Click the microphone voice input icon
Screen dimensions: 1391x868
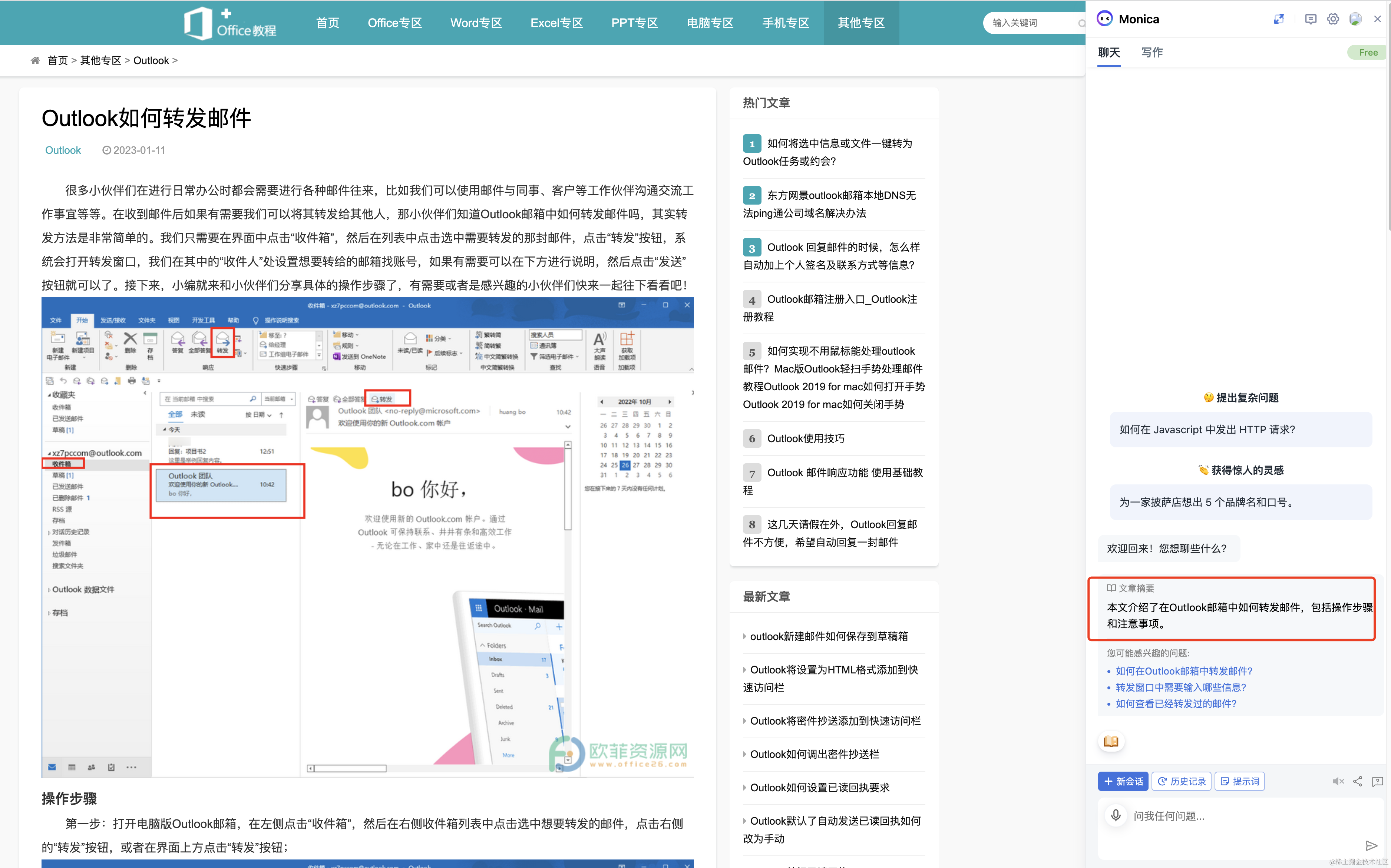(1116, 815)
